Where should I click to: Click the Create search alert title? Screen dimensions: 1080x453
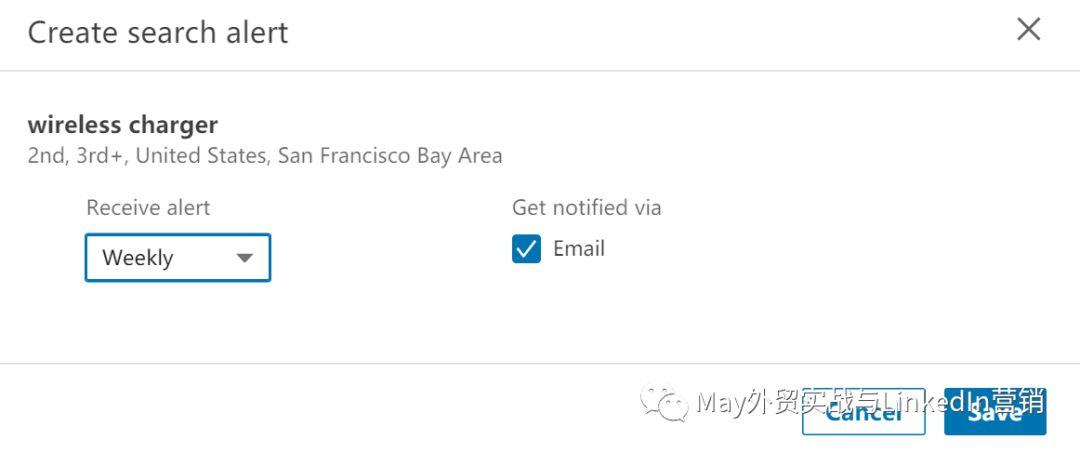click(158, 32)
